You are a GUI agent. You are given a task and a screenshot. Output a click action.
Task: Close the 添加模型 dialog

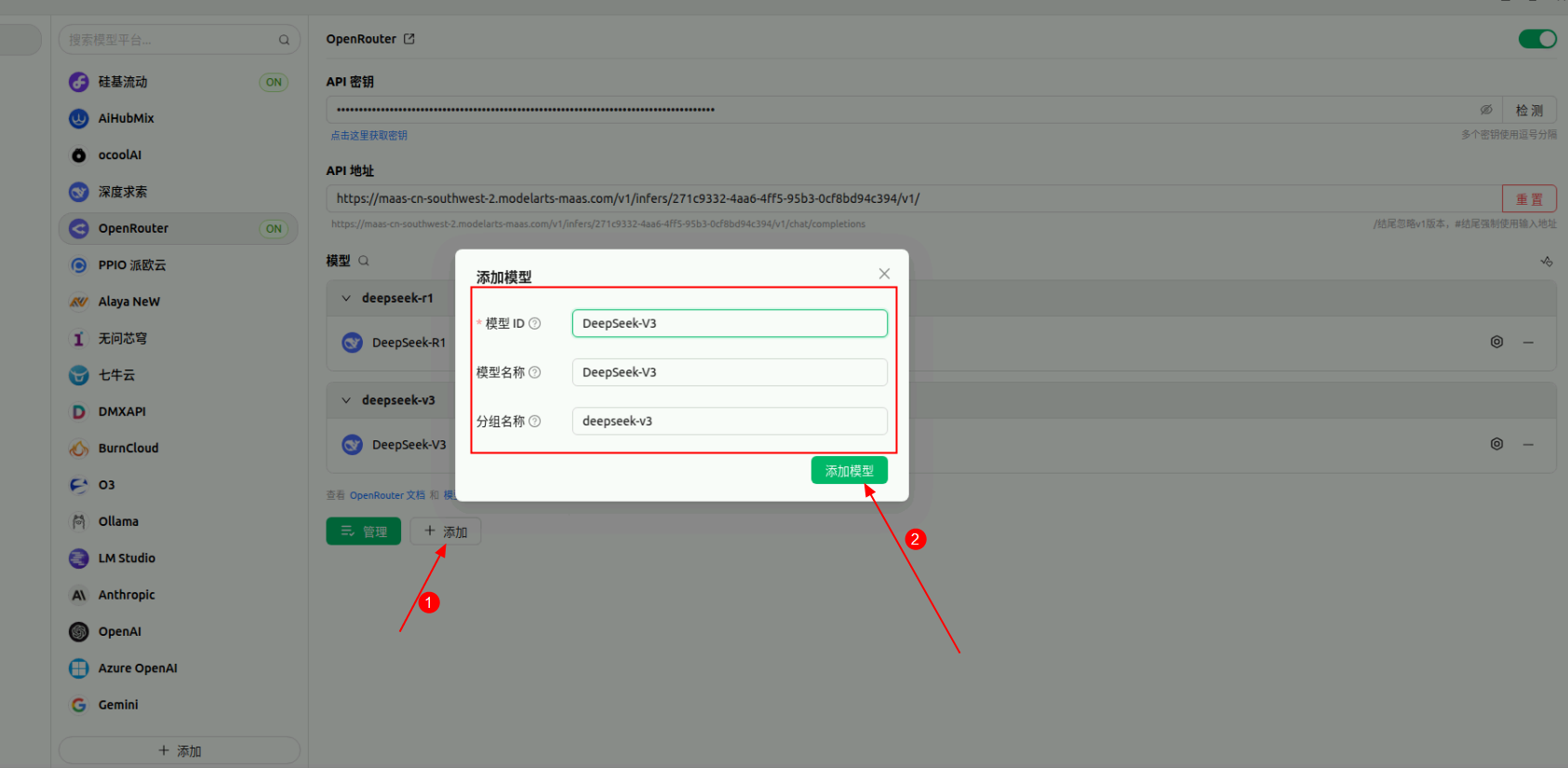(x=884, y=274)
